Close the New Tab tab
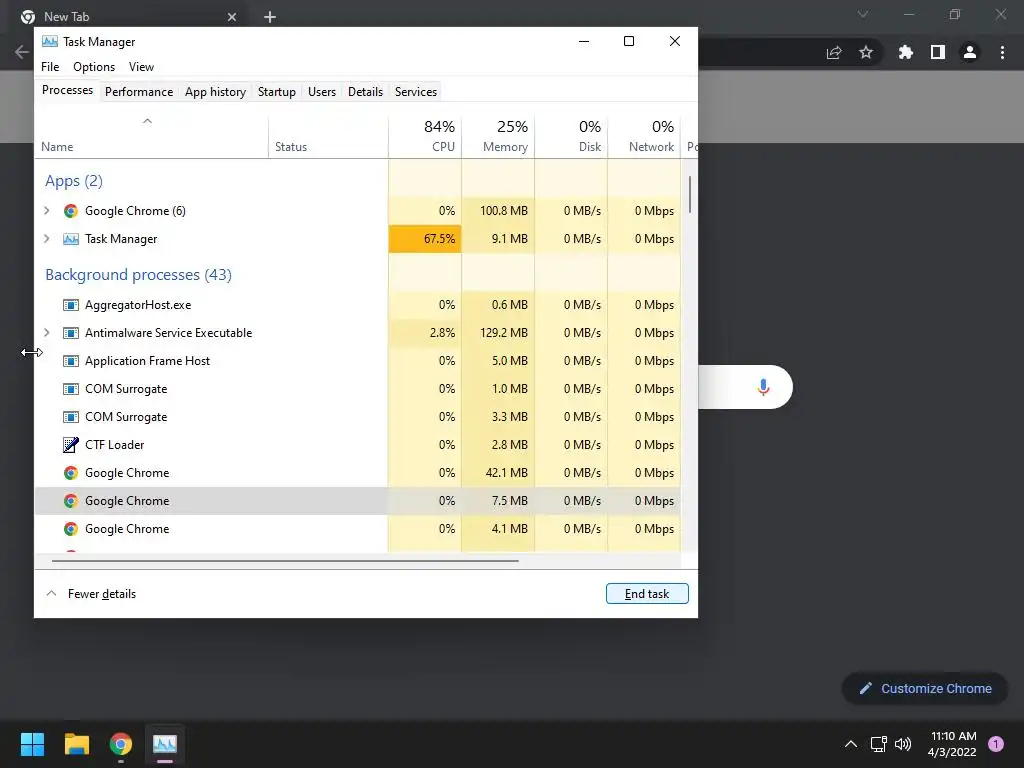Screen dimensions: 1024x768 click(x=232, y=17)
